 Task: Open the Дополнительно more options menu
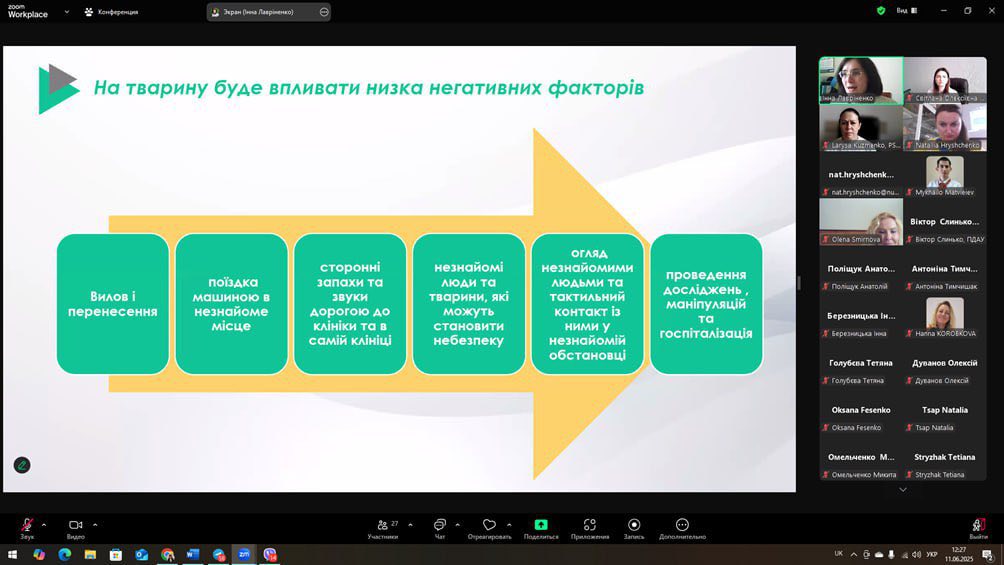[682, 528]
